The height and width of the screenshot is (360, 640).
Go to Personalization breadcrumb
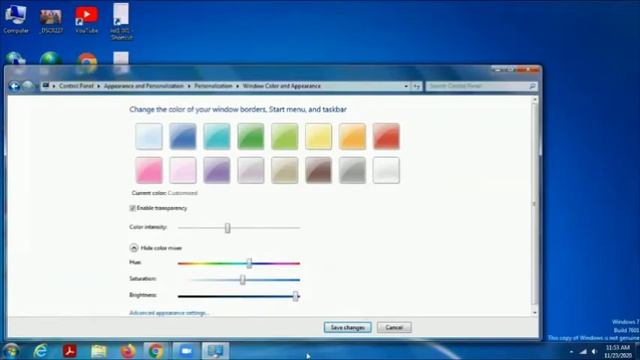[x=213, y=86]
